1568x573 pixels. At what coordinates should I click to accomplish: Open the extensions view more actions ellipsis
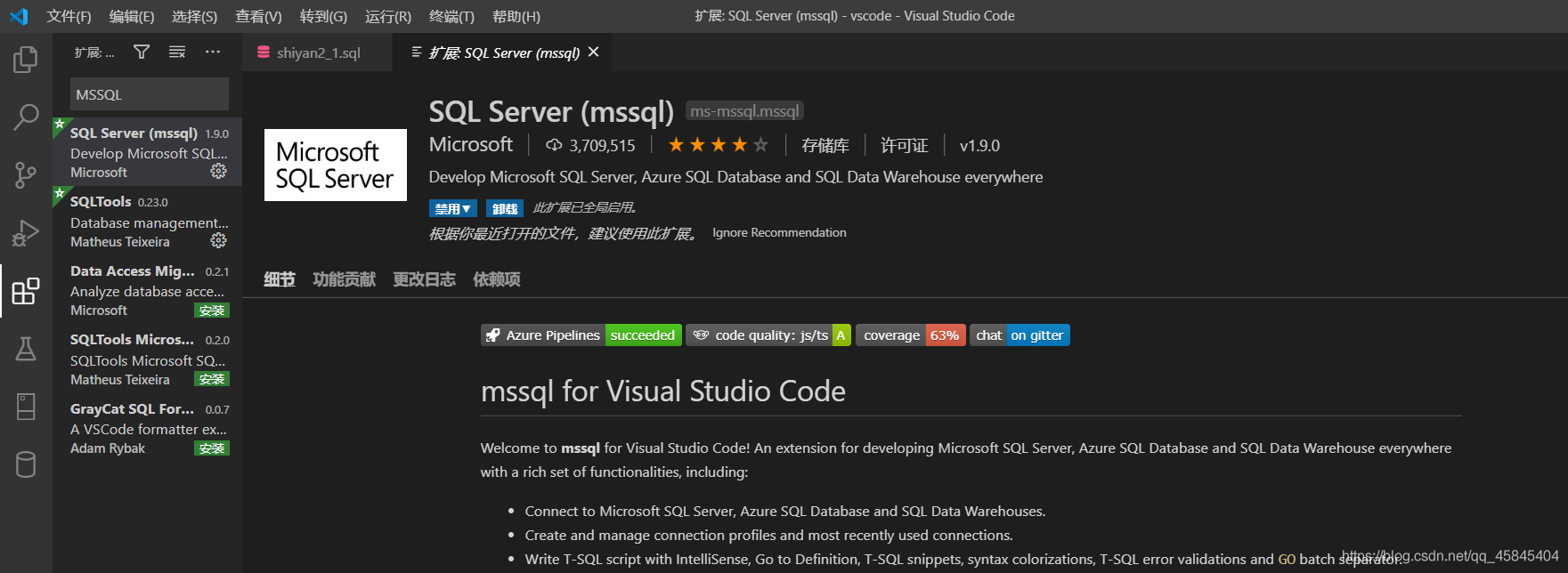pos(213,52)
